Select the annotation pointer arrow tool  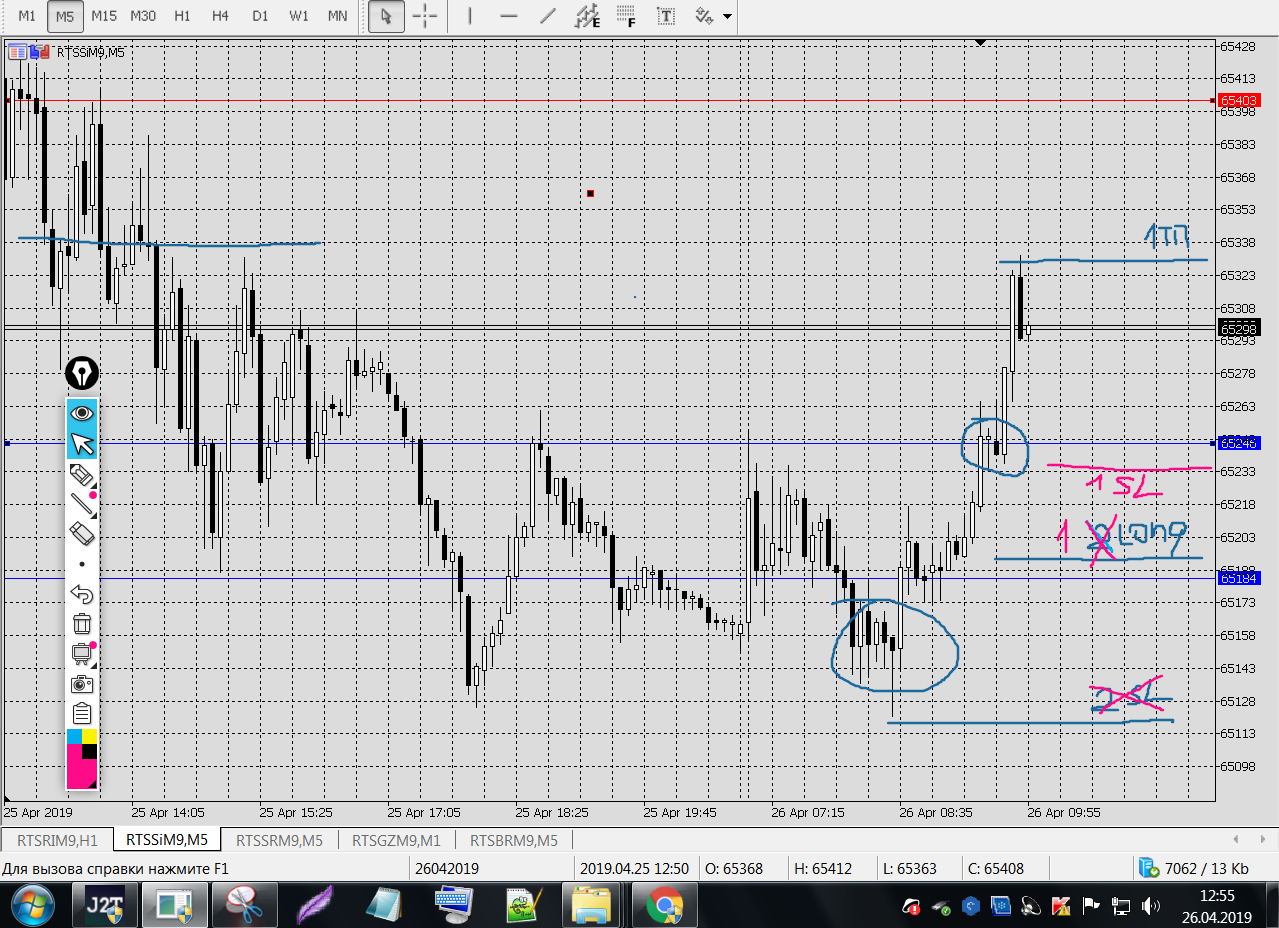(82, 443)
